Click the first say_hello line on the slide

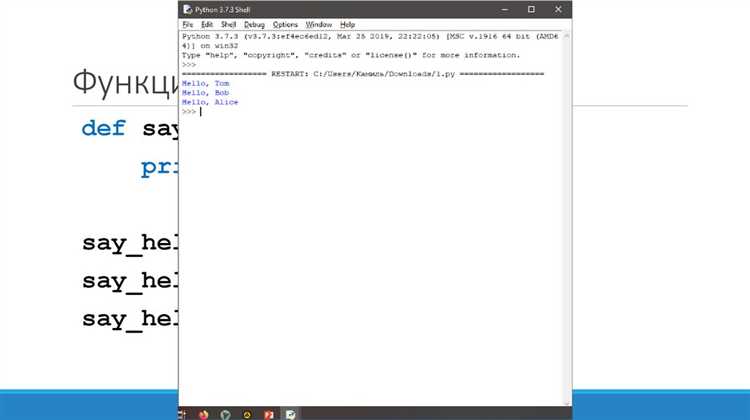pos(130,243)
